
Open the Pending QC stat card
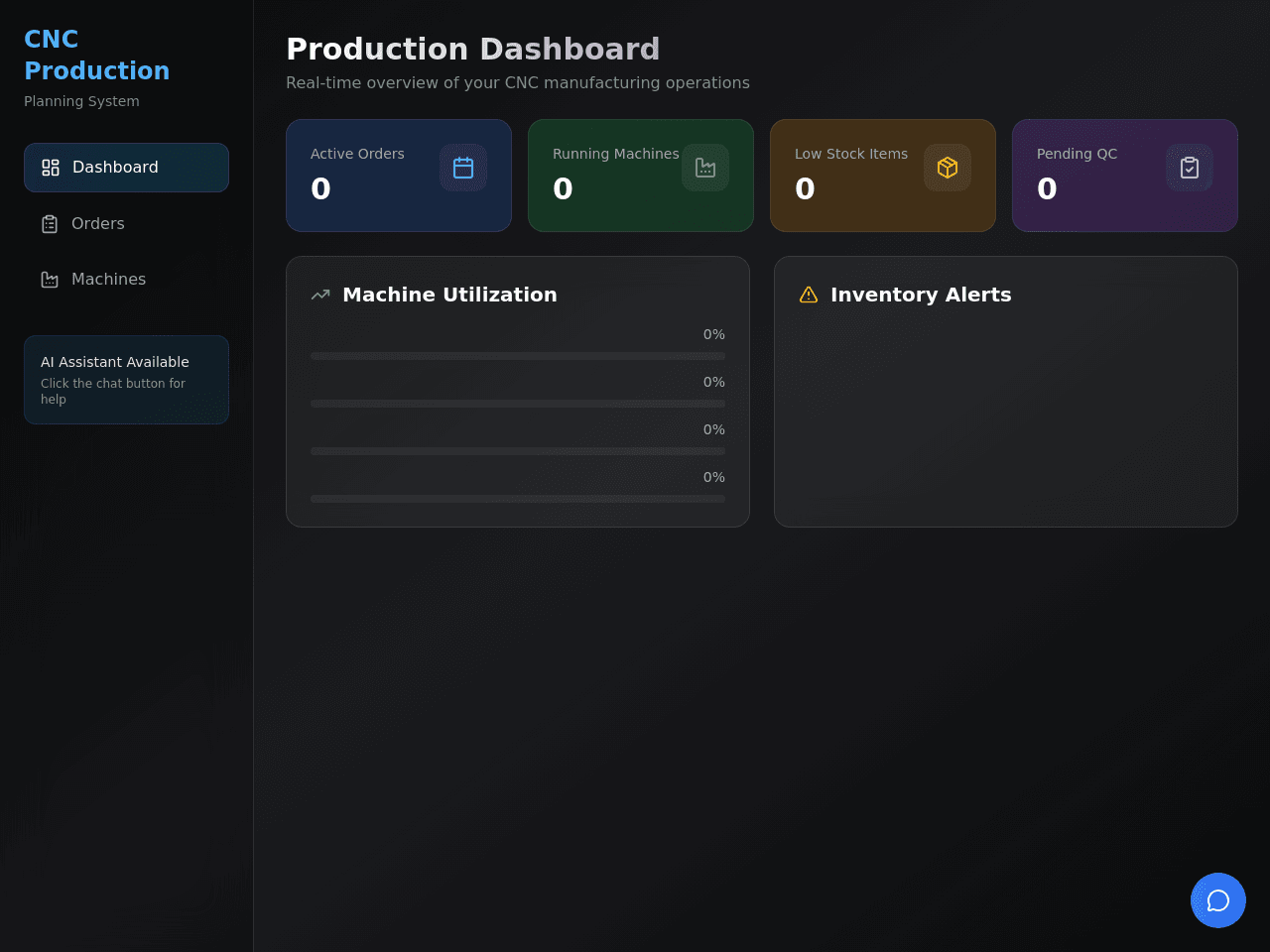(1125, 176)
